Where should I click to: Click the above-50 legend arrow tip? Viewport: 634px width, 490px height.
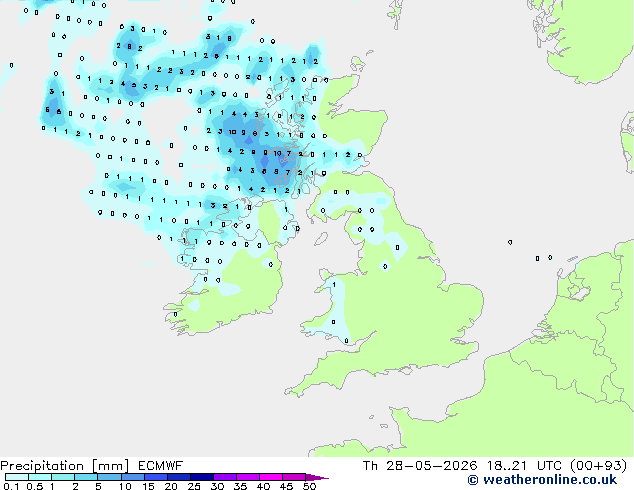(318, 477)
